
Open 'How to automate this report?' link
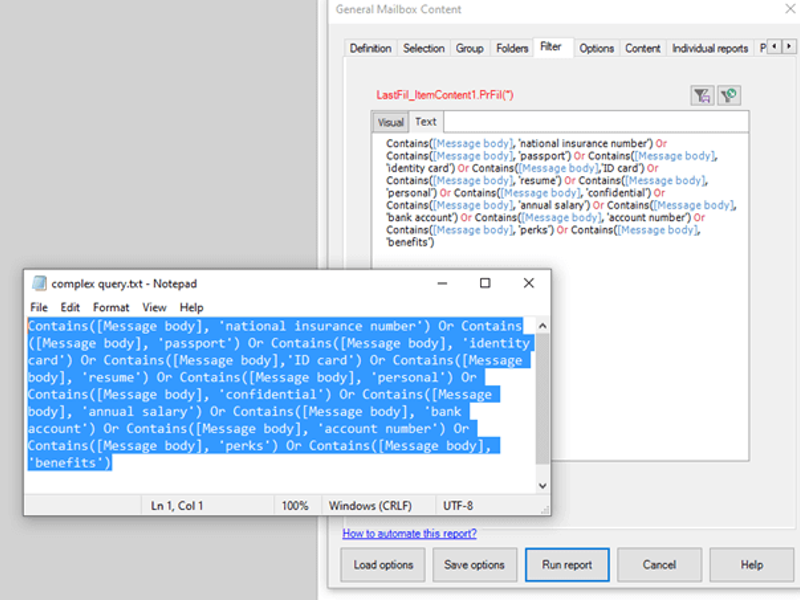point(409,533)
